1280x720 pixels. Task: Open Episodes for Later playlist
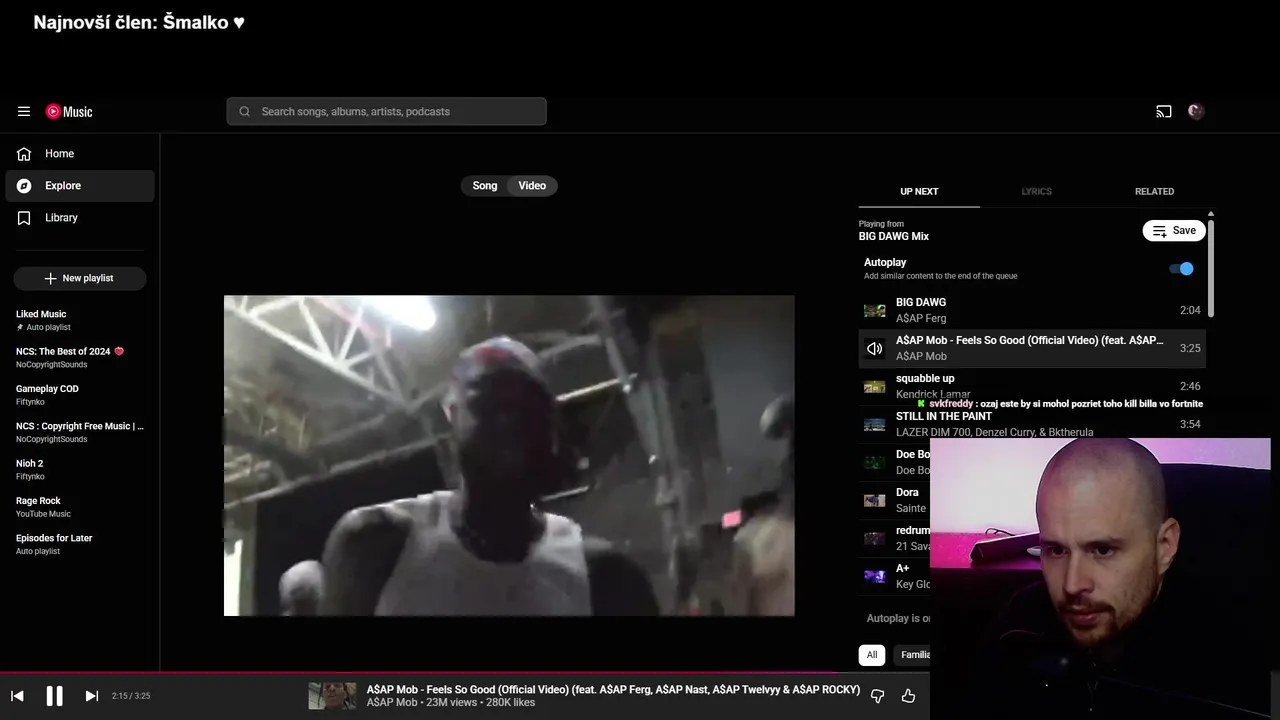80,544
